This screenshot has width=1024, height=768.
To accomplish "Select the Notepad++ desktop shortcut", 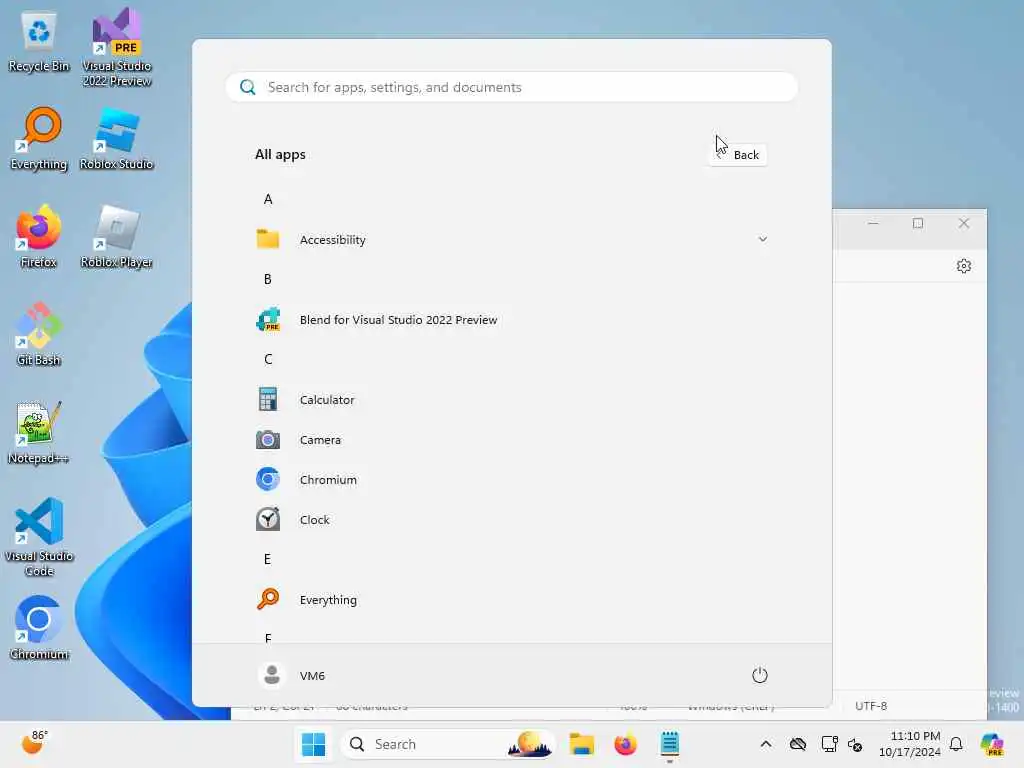I will point(39,432).
